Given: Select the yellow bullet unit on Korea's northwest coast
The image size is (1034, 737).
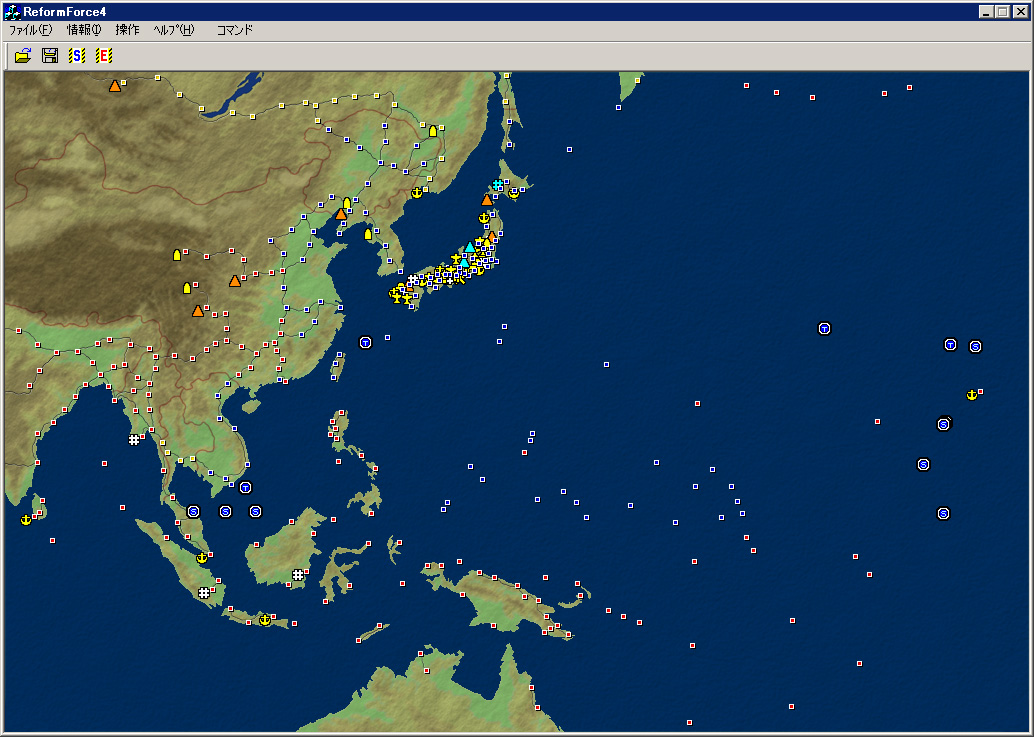Looking at the screenshot, I should tap(368, 234).
